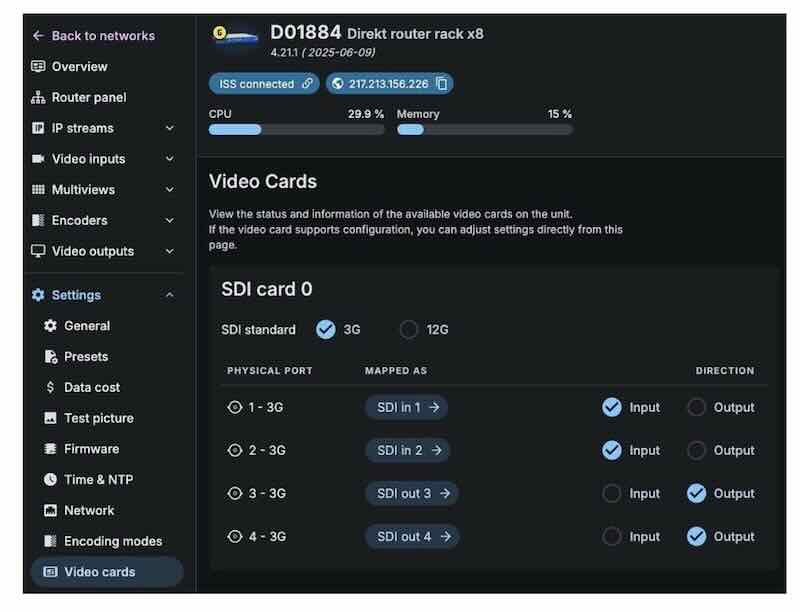This screenshot has width=800, height=612.
Task: Click the Router panel sidebar icon
Action: 38,98
